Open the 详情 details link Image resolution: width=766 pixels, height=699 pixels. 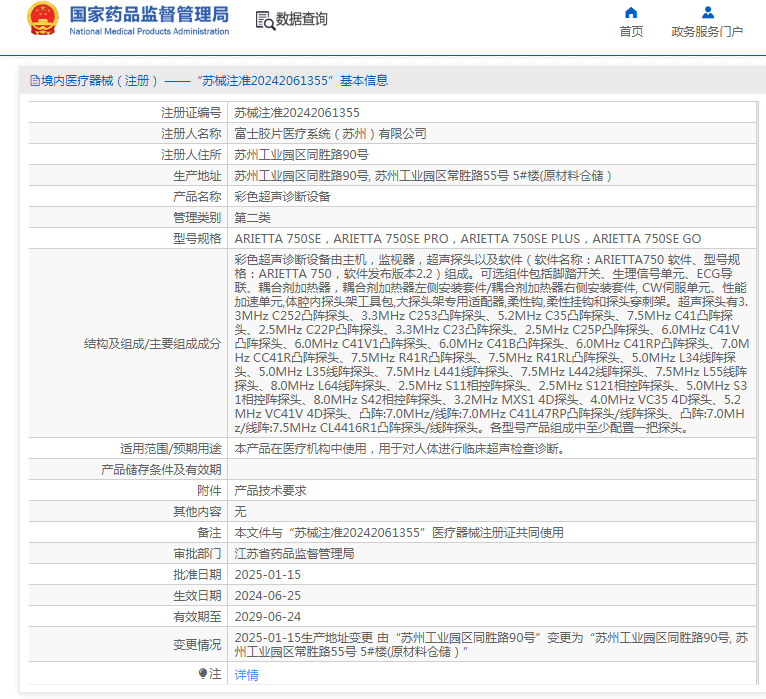246,675
